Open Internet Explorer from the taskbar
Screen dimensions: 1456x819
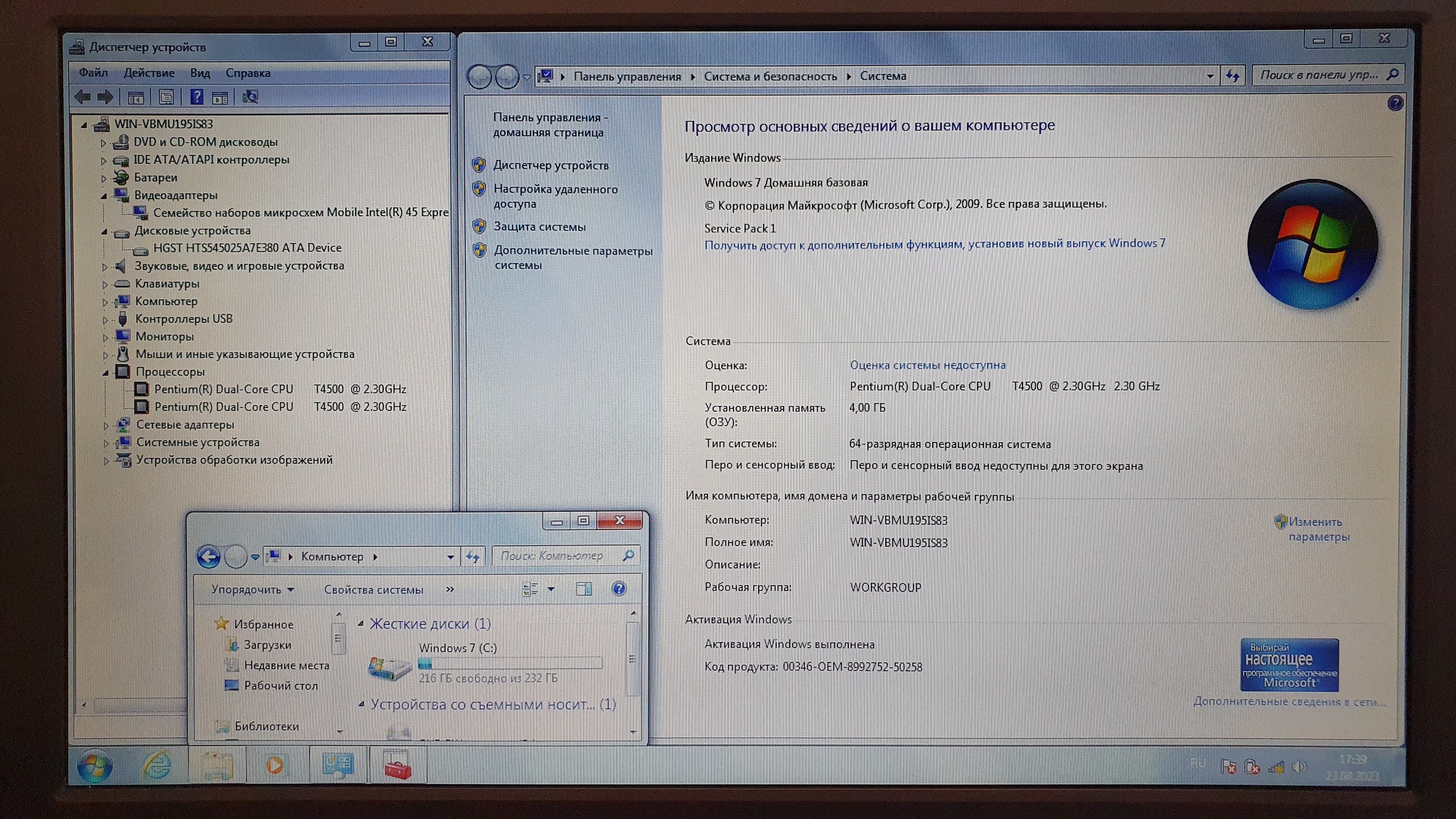156,766
